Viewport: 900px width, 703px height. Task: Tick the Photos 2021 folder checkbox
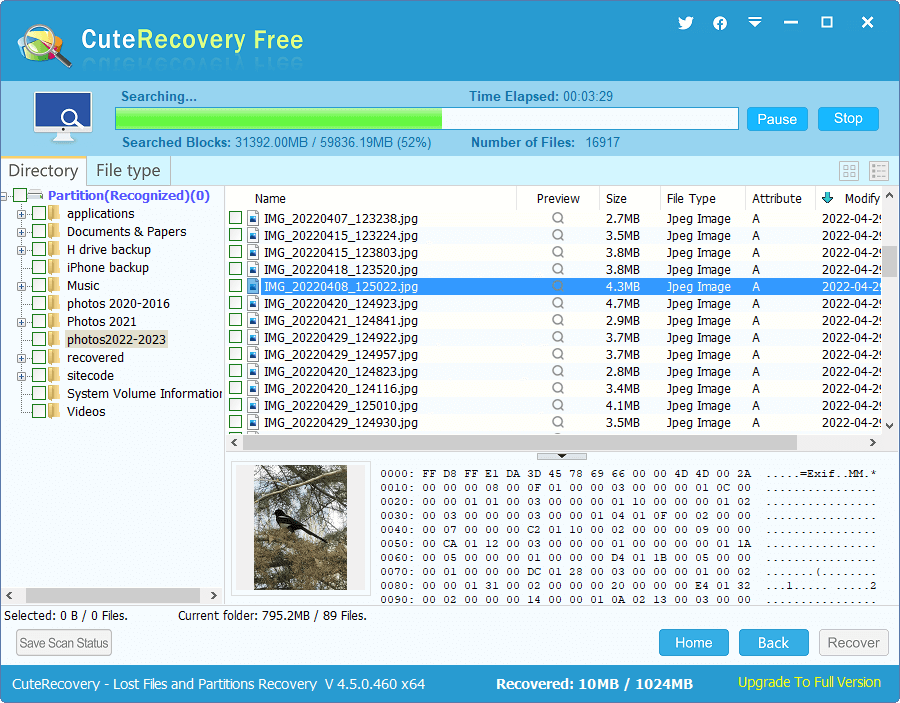point(39,322)
